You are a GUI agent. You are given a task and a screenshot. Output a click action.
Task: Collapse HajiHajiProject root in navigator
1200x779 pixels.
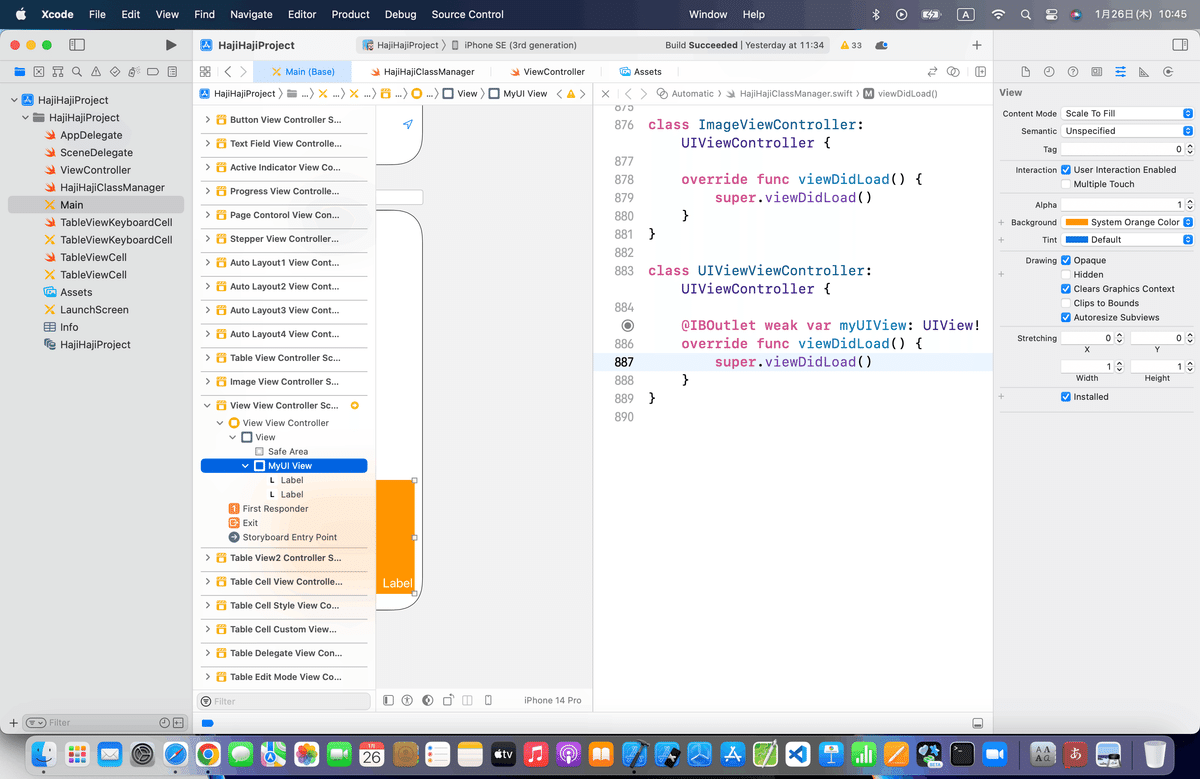click(x=14, y=100)
